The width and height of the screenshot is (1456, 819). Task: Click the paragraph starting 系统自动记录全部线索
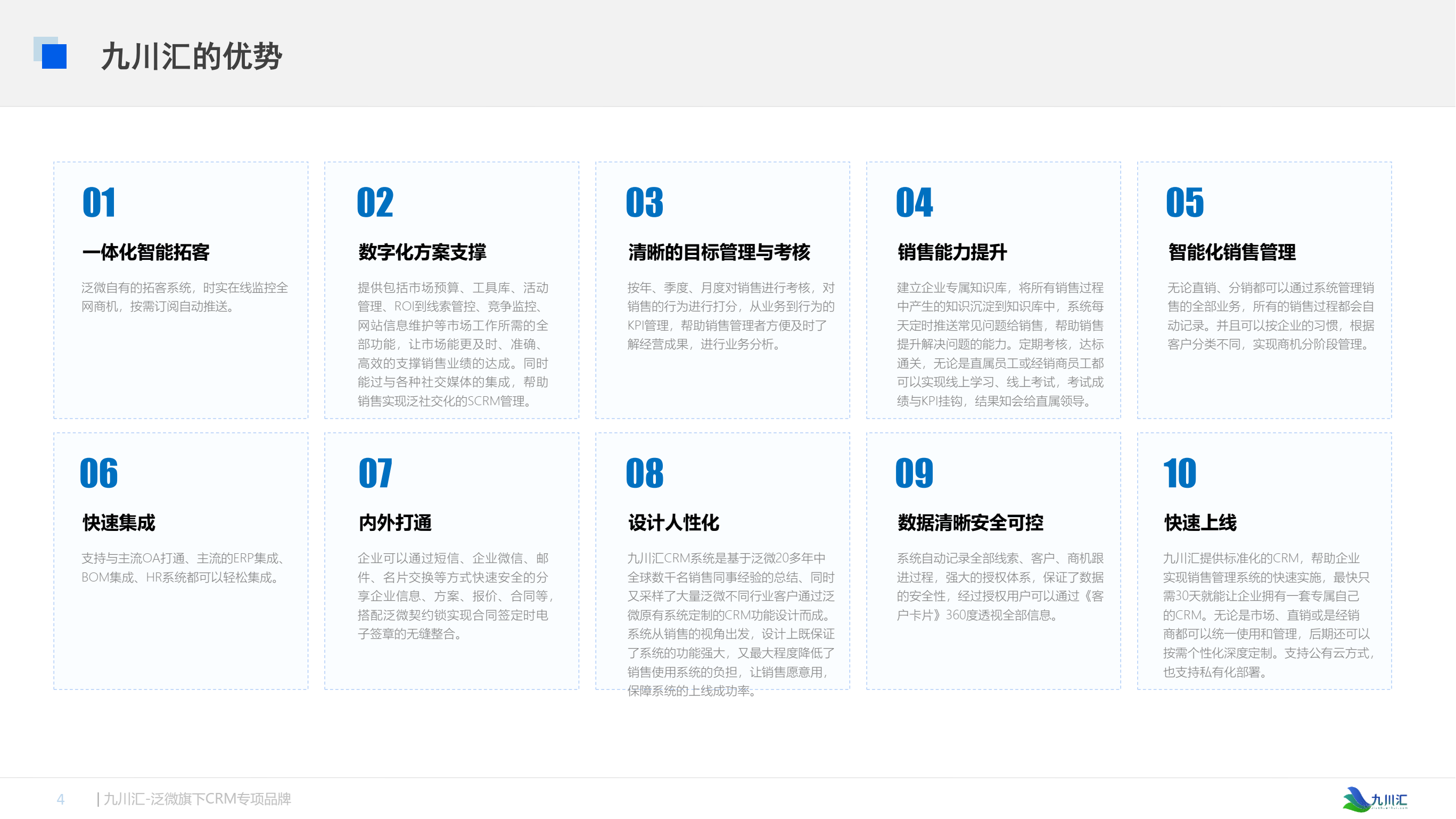(x=1000, y=587)
